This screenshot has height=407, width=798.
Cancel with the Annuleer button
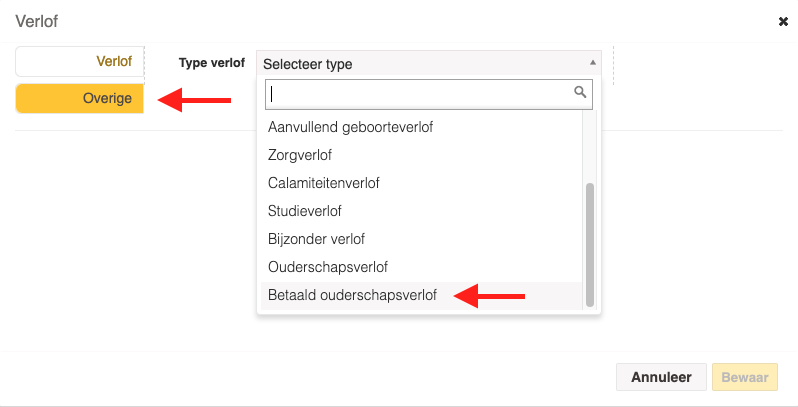661,377
